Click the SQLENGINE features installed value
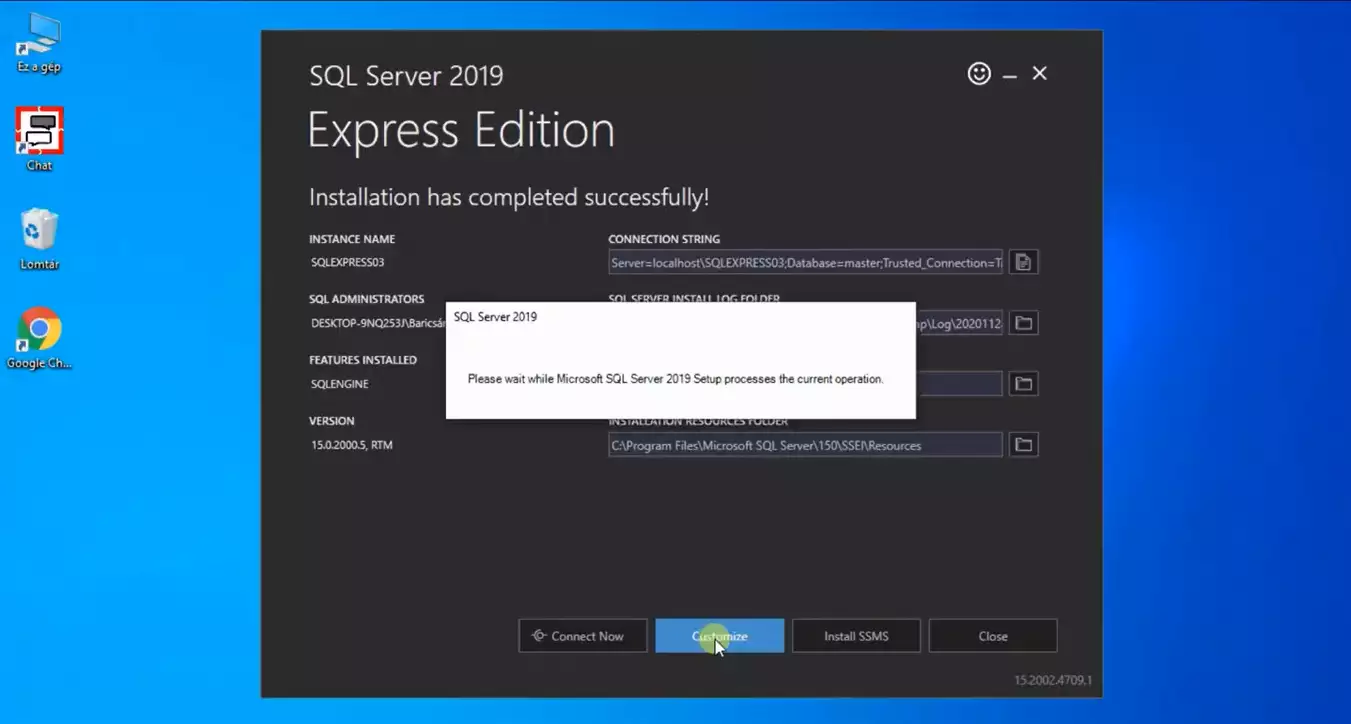The height and width of the screenshot is (724, 1351). 340,384
